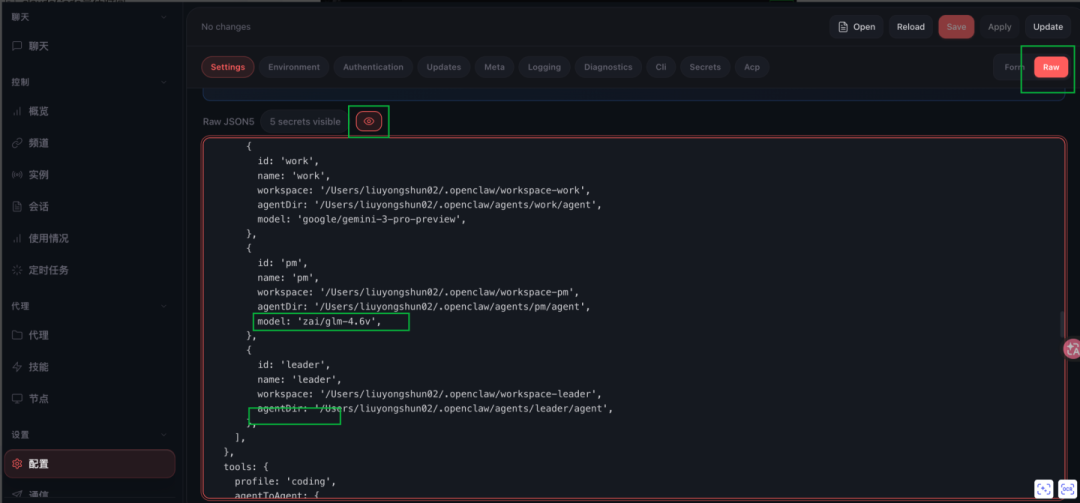Switch config editor to Raw mode
Viewport: 1080px width, 503px height.
1051,67
